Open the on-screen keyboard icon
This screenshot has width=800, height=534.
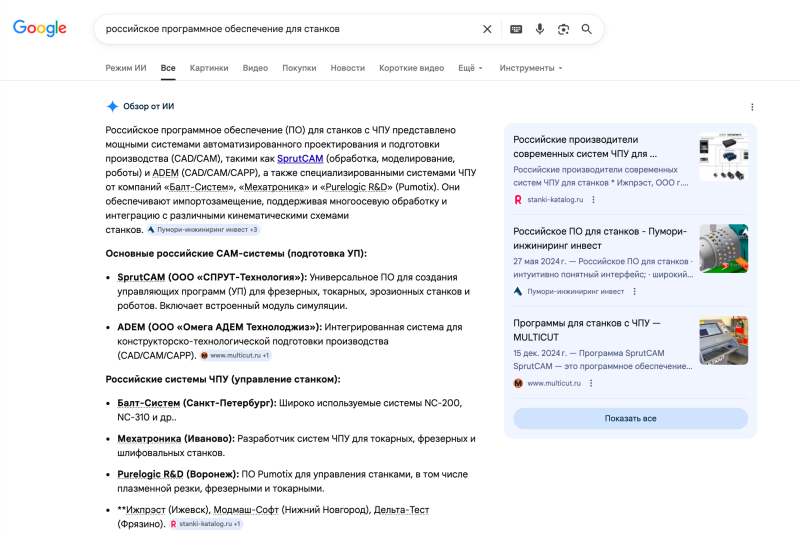pos(516,29)
